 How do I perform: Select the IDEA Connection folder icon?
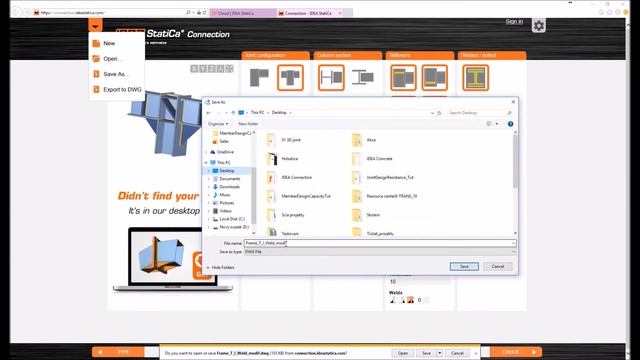pos(271,178)
